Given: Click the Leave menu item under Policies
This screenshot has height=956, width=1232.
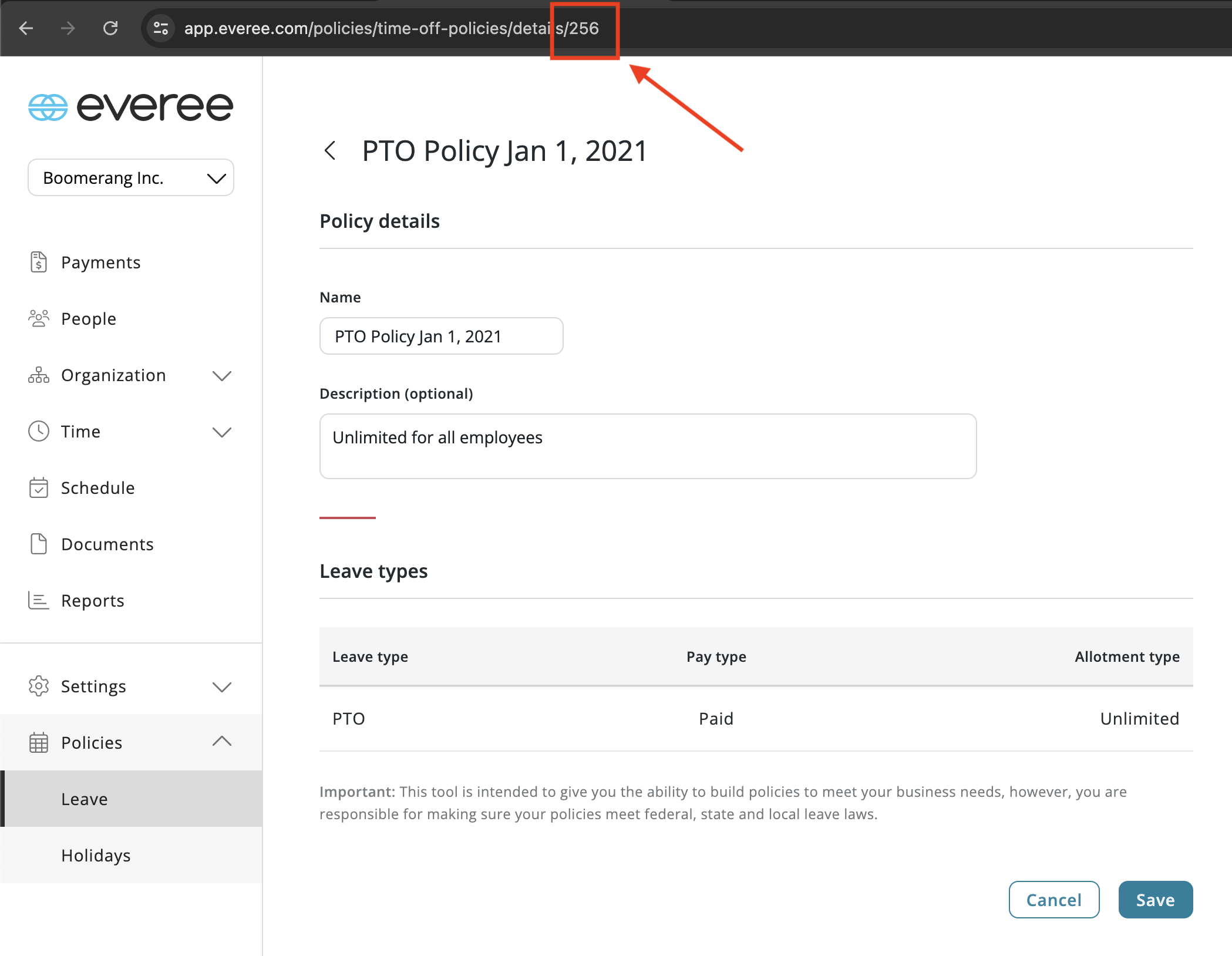Looking at the screenshot, I should (84, 799).
